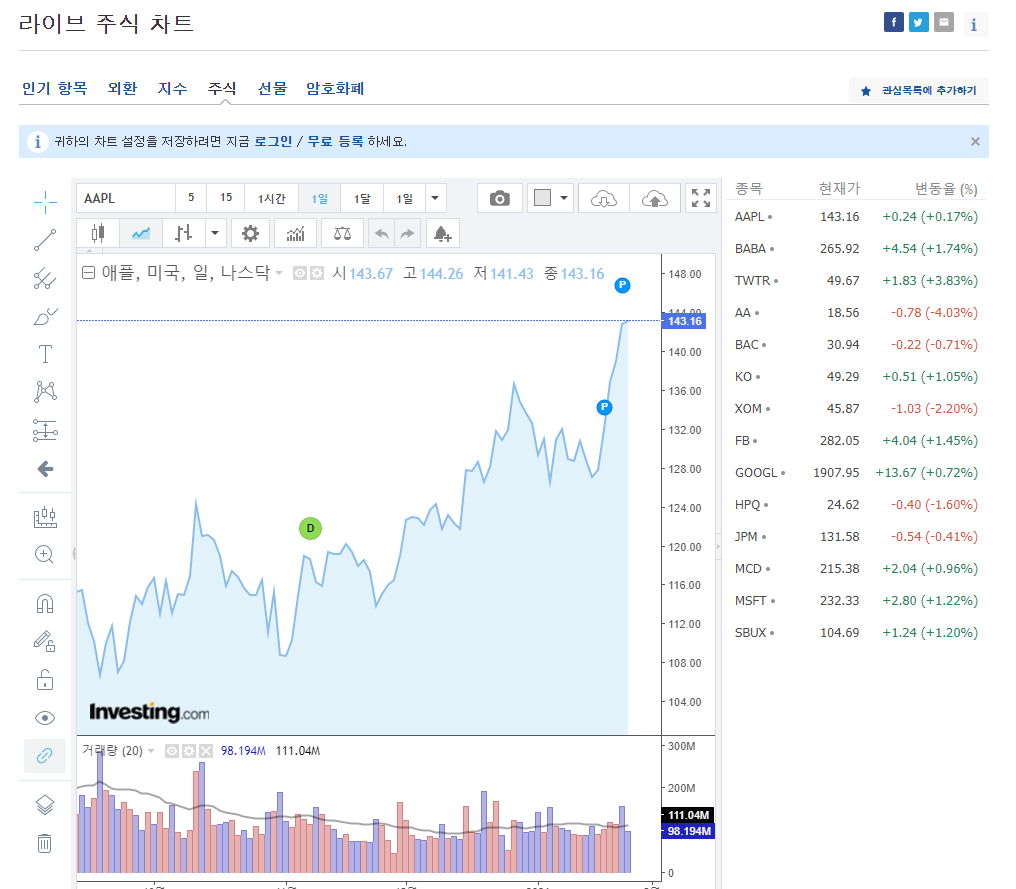Image resolution: width=1016 pixels, height=889 pixels.
Task: Take a chart snapshot with camera
Action: (x=500, y=198)
